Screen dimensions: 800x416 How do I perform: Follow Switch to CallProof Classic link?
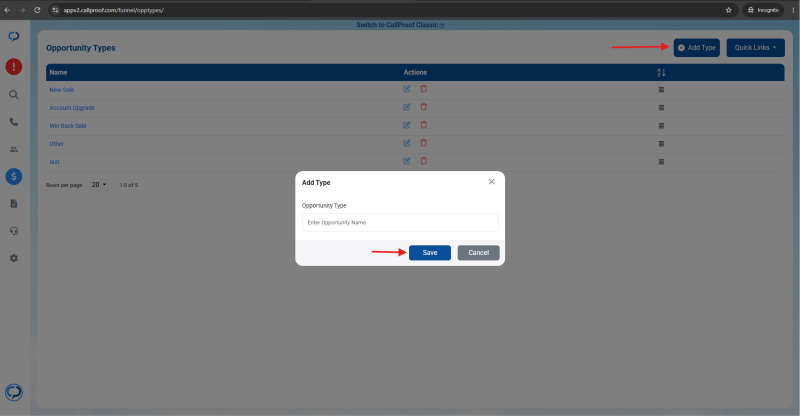400,25
